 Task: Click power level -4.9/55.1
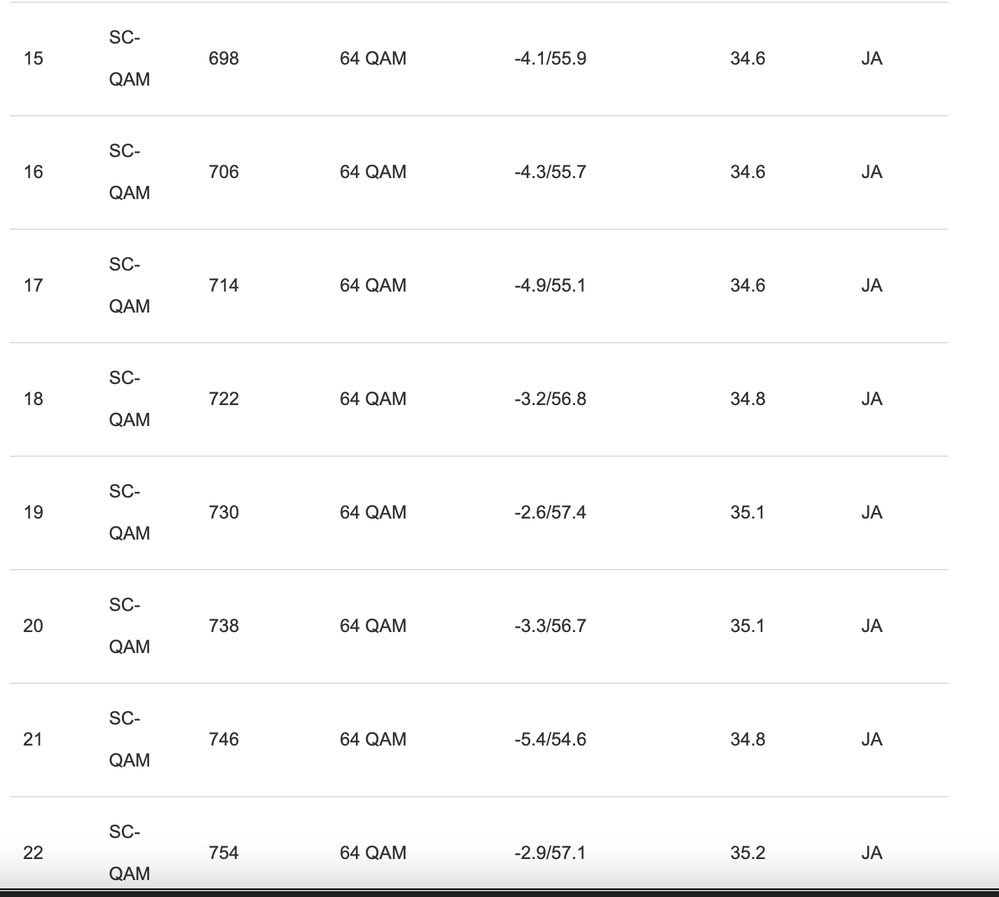coord(550,286)
